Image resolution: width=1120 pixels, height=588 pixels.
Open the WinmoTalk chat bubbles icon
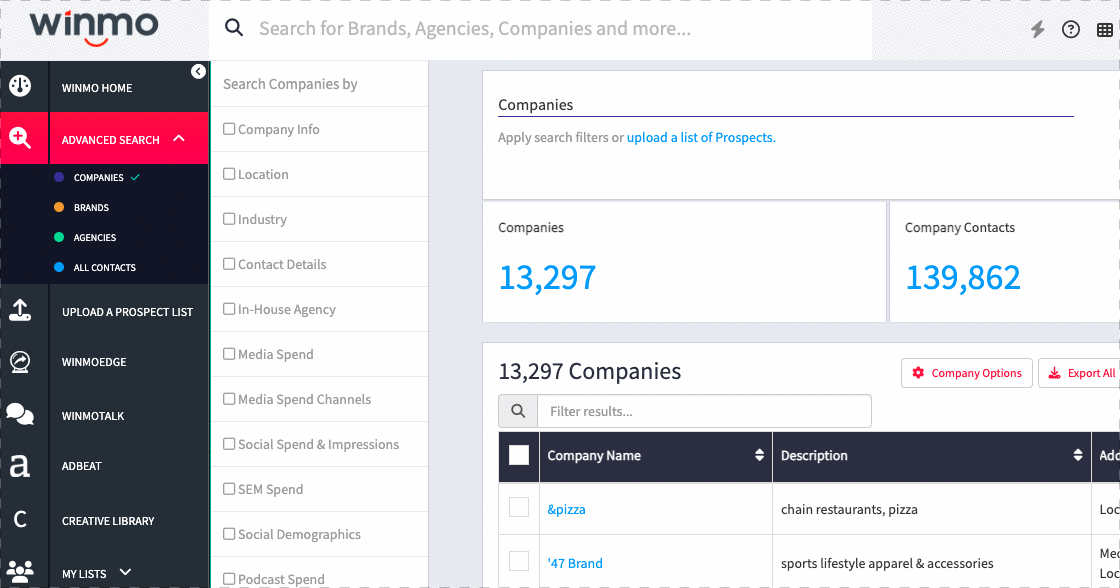click(20, 414)
